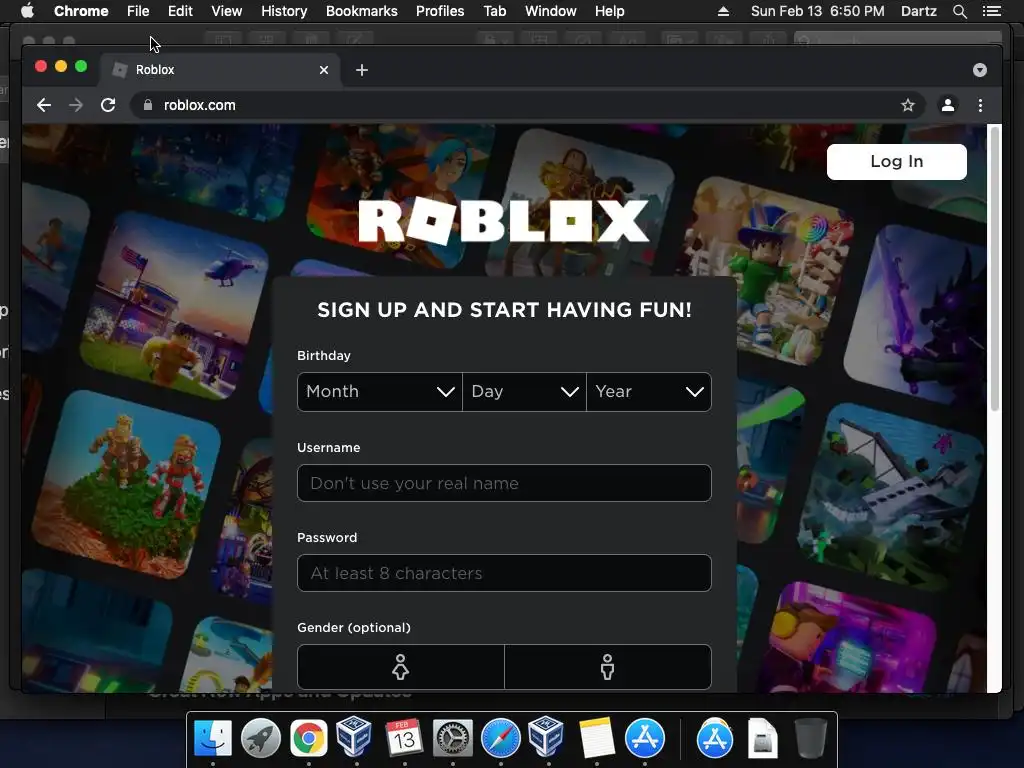
Task: Open System Preferences gear in dock
Action: coord(453,738)
